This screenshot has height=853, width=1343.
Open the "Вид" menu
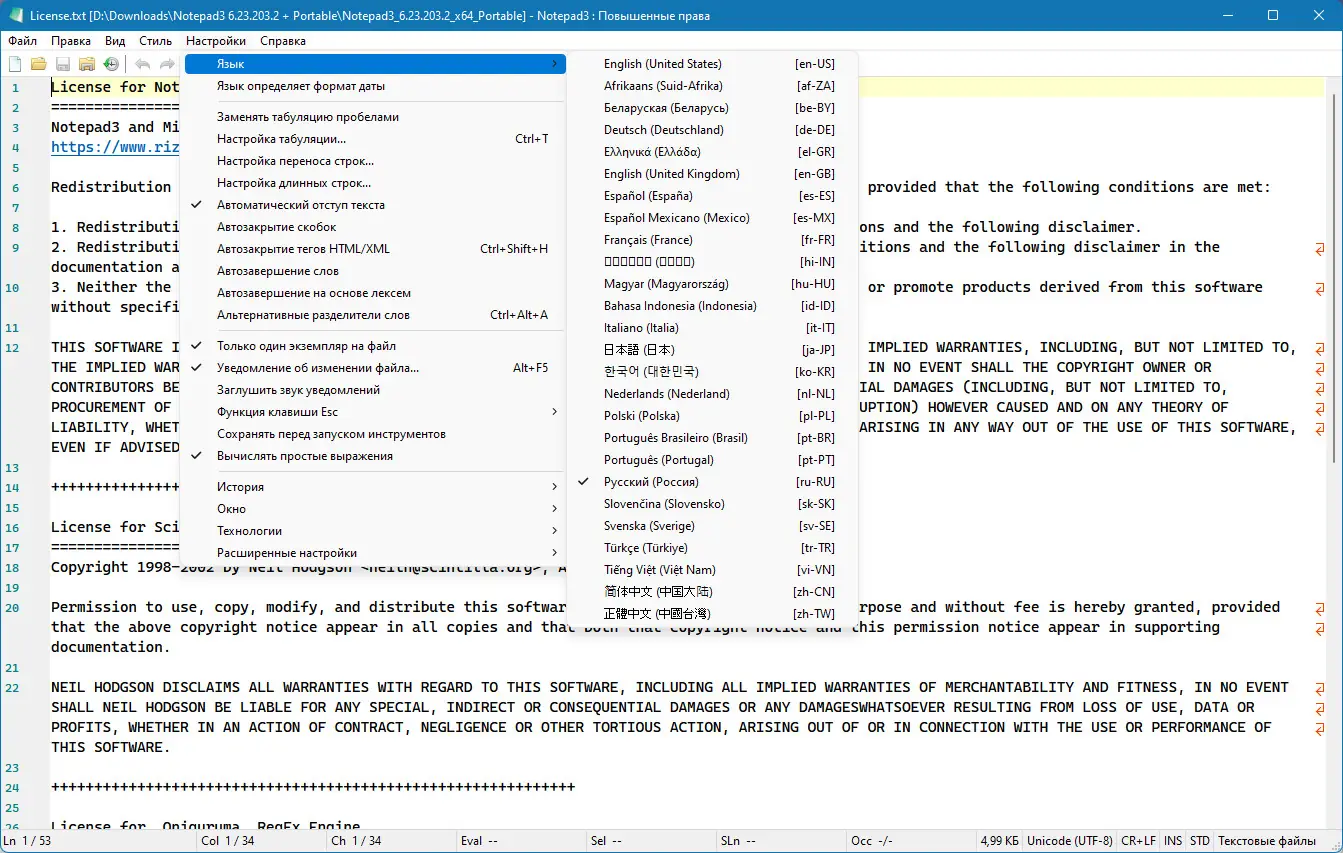[x=115, y=41]
